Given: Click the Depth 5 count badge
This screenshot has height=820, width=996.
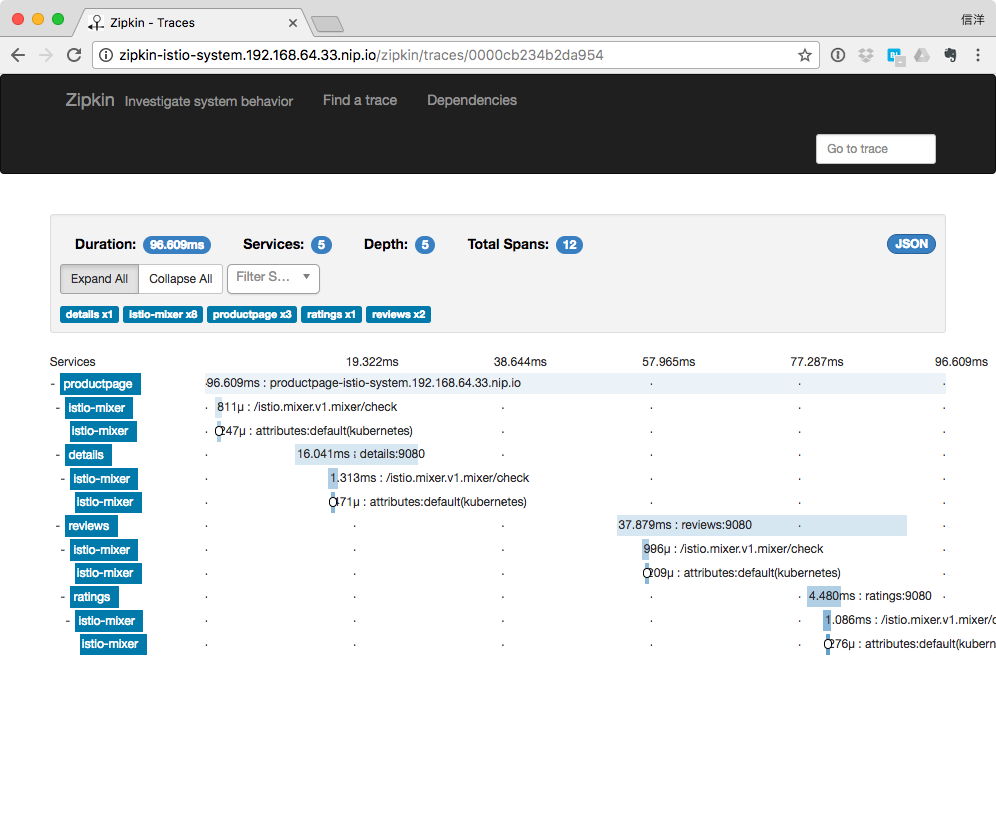Looking at the screenshot, I should pyautogui.click(x=425, y=245).
